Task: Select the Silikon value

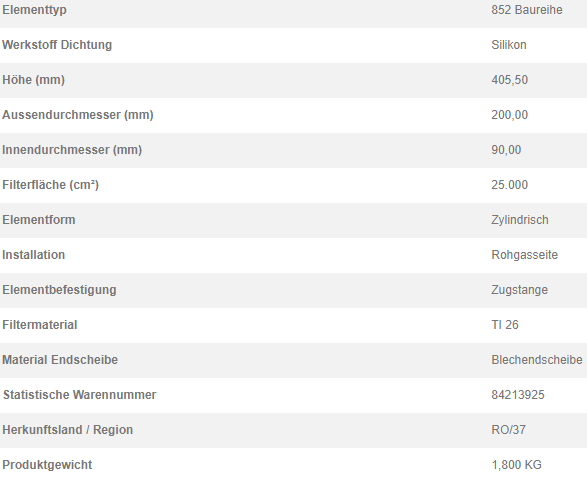Action: [x=509, y=45]
